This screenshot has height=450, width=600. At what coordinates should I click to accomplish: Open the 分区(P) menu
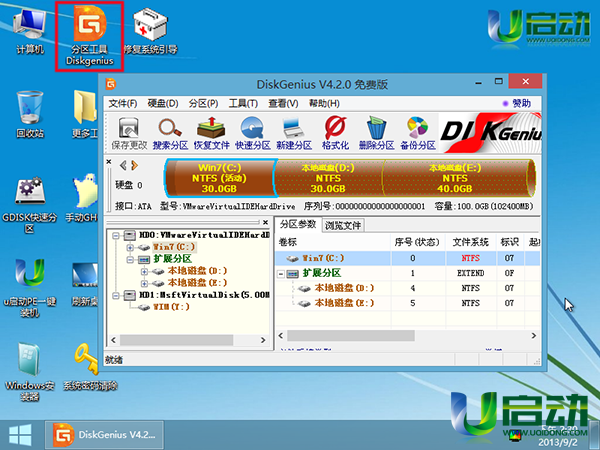point(203,103)
